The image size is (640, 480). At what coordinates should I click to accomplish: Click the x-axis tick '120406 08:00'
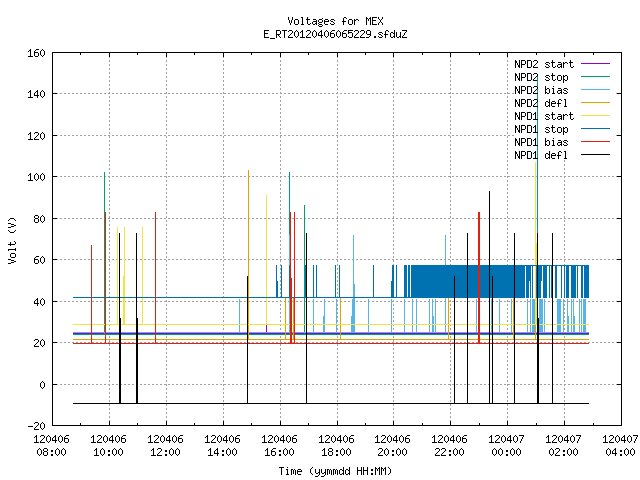point(51,446)
